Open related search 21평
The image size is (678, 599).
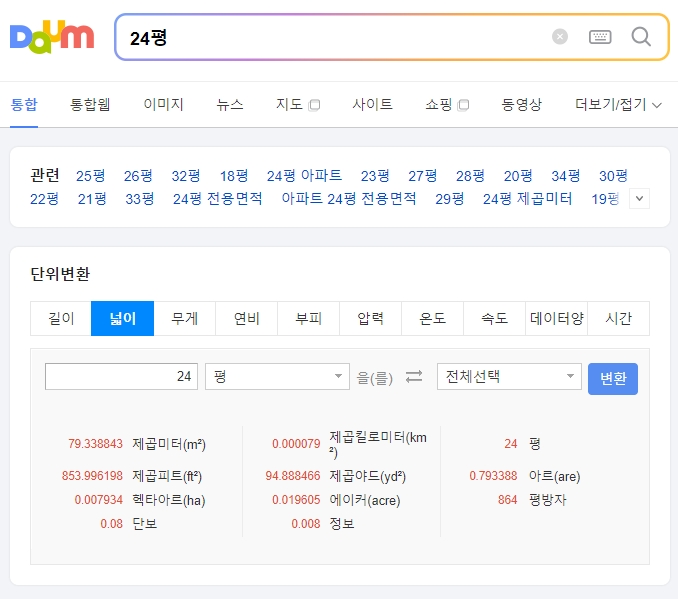(92, 199)
